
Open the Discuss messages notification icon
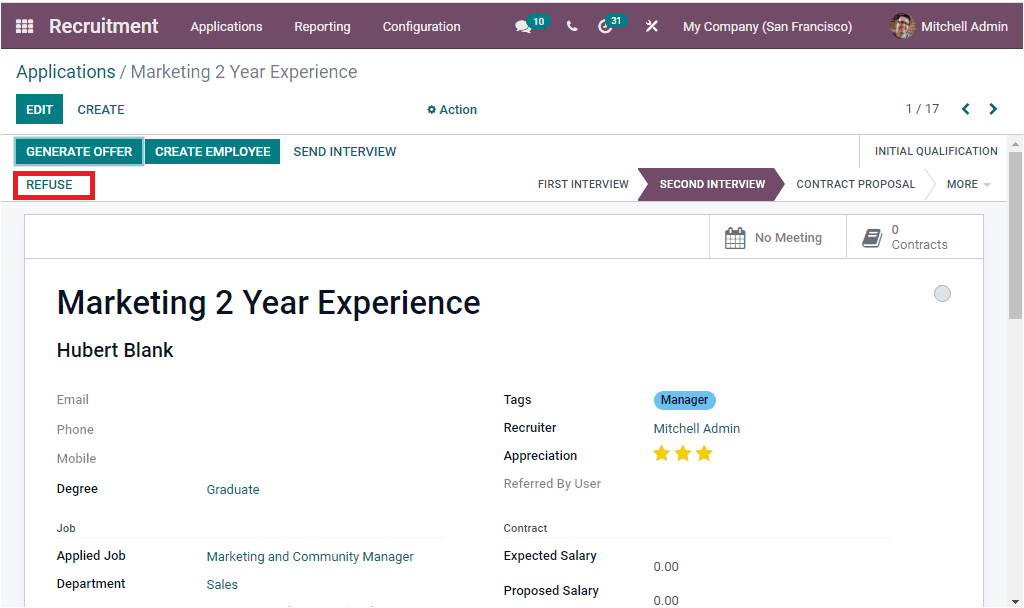tap(524, 26)
